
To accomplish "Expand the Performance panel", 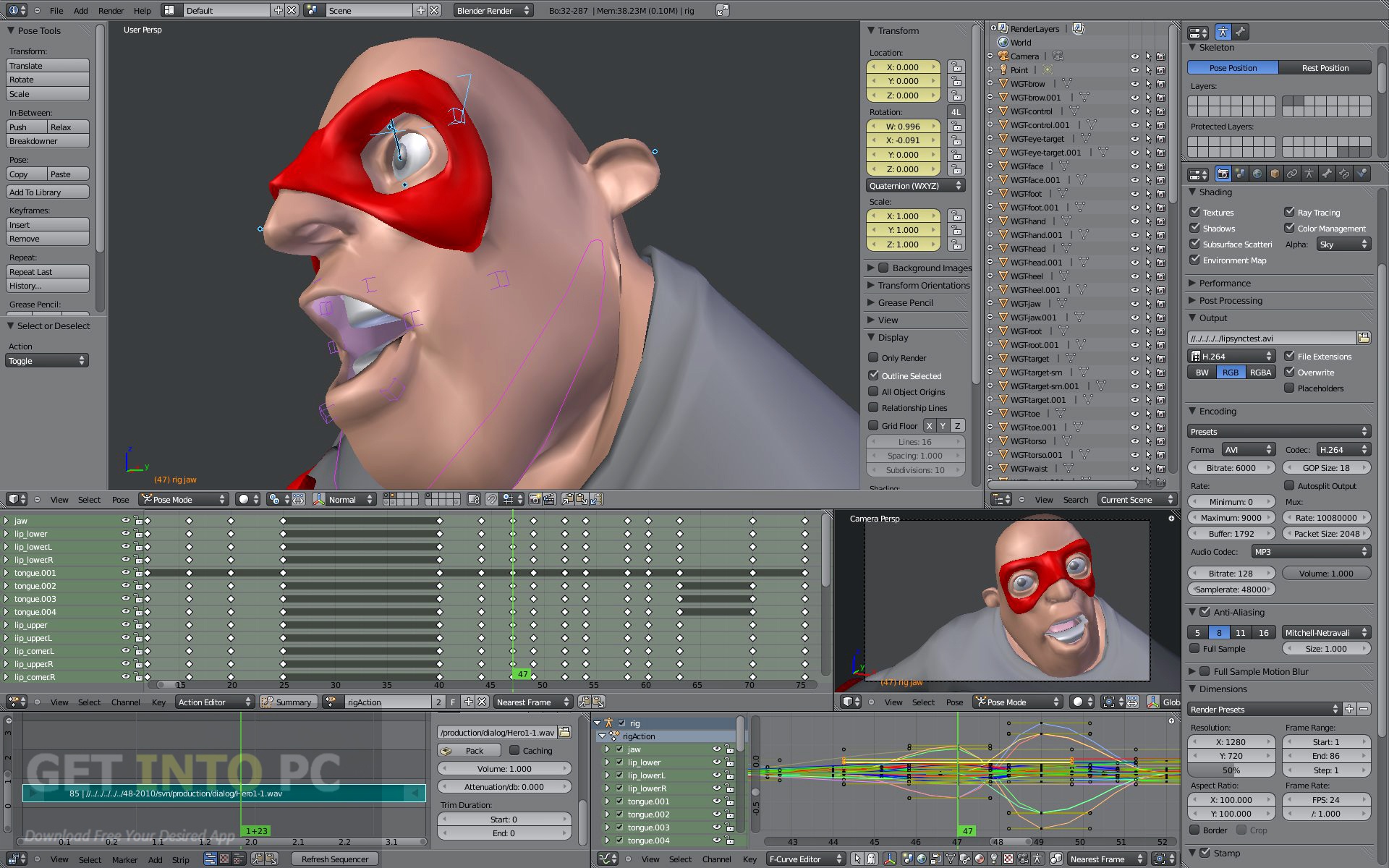I will [x=1224, y=283].
